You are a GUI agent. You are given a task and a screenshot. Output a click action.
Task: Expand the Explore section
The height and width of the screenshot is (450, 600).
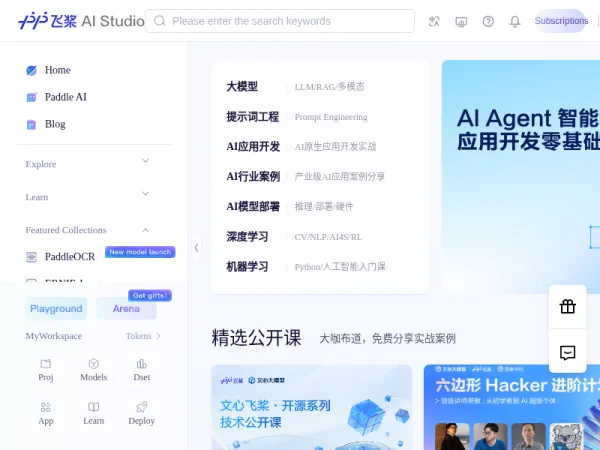(145, 161)
